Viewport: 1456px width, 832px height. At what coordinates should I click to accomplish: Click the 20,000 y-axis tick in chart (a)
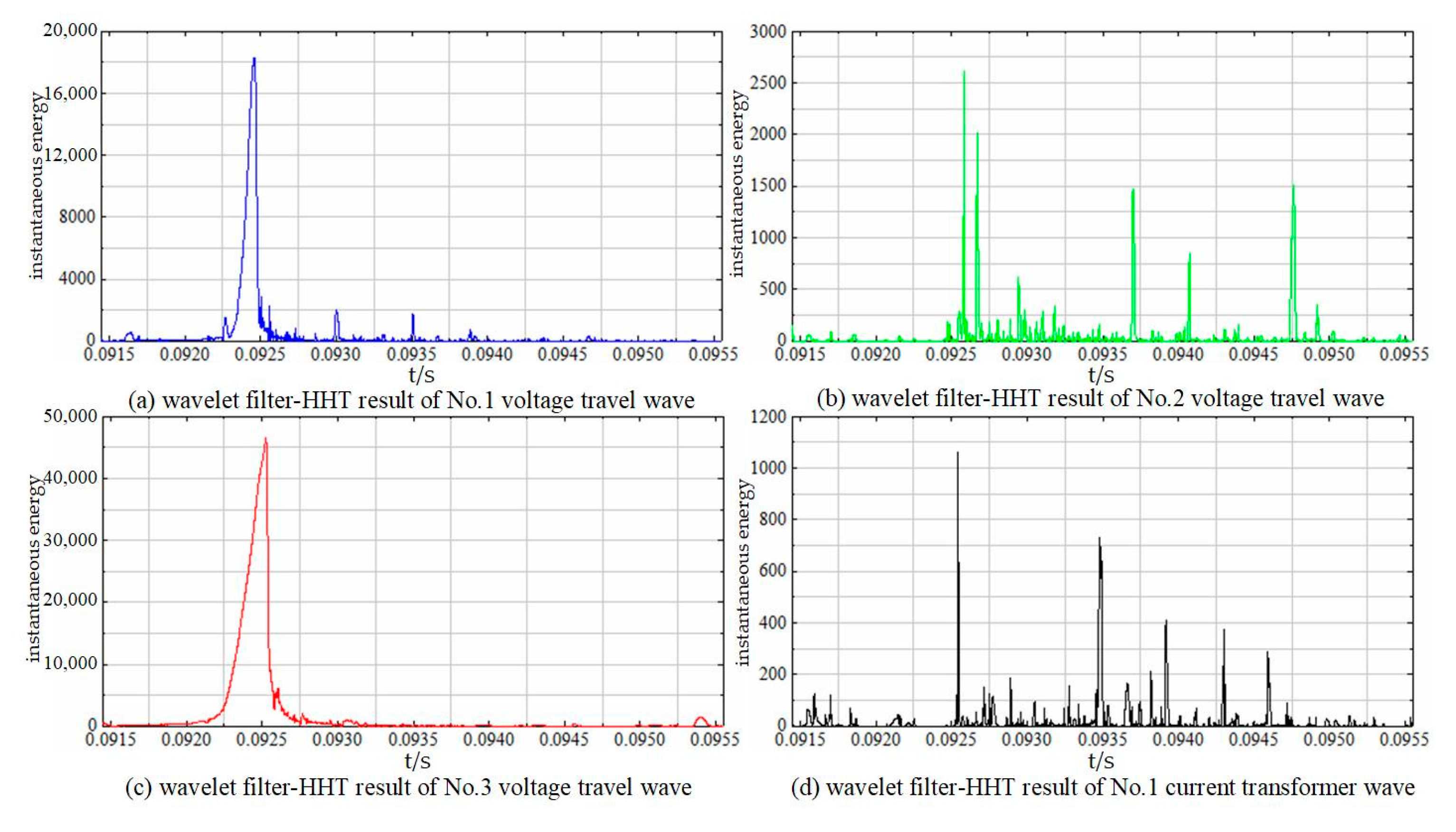coord(70,30)
